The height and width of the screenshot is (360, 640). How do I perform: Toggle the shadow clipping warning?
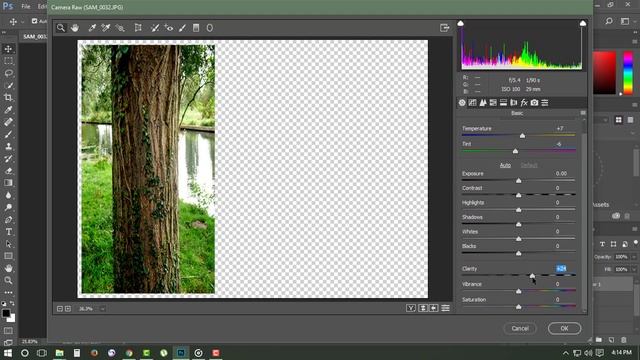pos(460,23)
